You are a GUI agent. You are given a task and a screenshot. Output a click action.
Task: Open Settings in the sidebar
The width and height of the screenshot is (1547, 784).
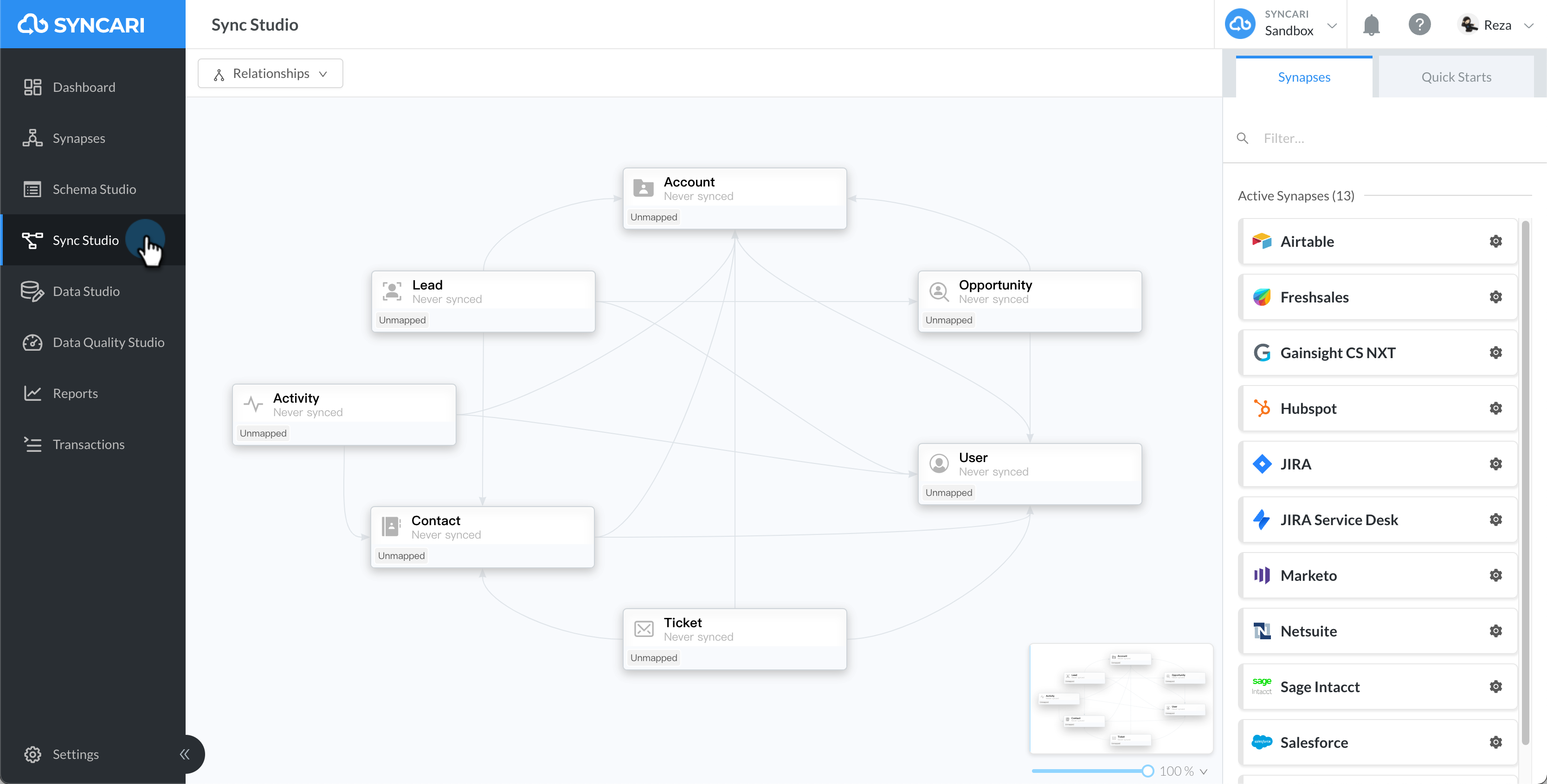(x=75, y=754)
